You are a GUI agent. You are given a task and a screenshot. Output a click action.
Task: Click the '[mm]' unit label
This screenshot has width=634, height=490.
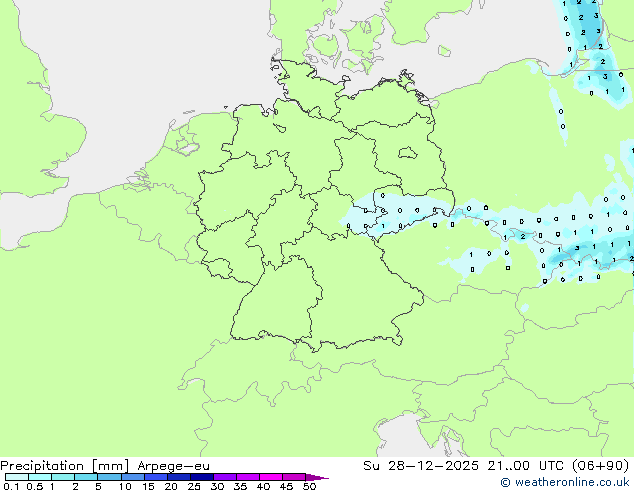pos(110,466)
